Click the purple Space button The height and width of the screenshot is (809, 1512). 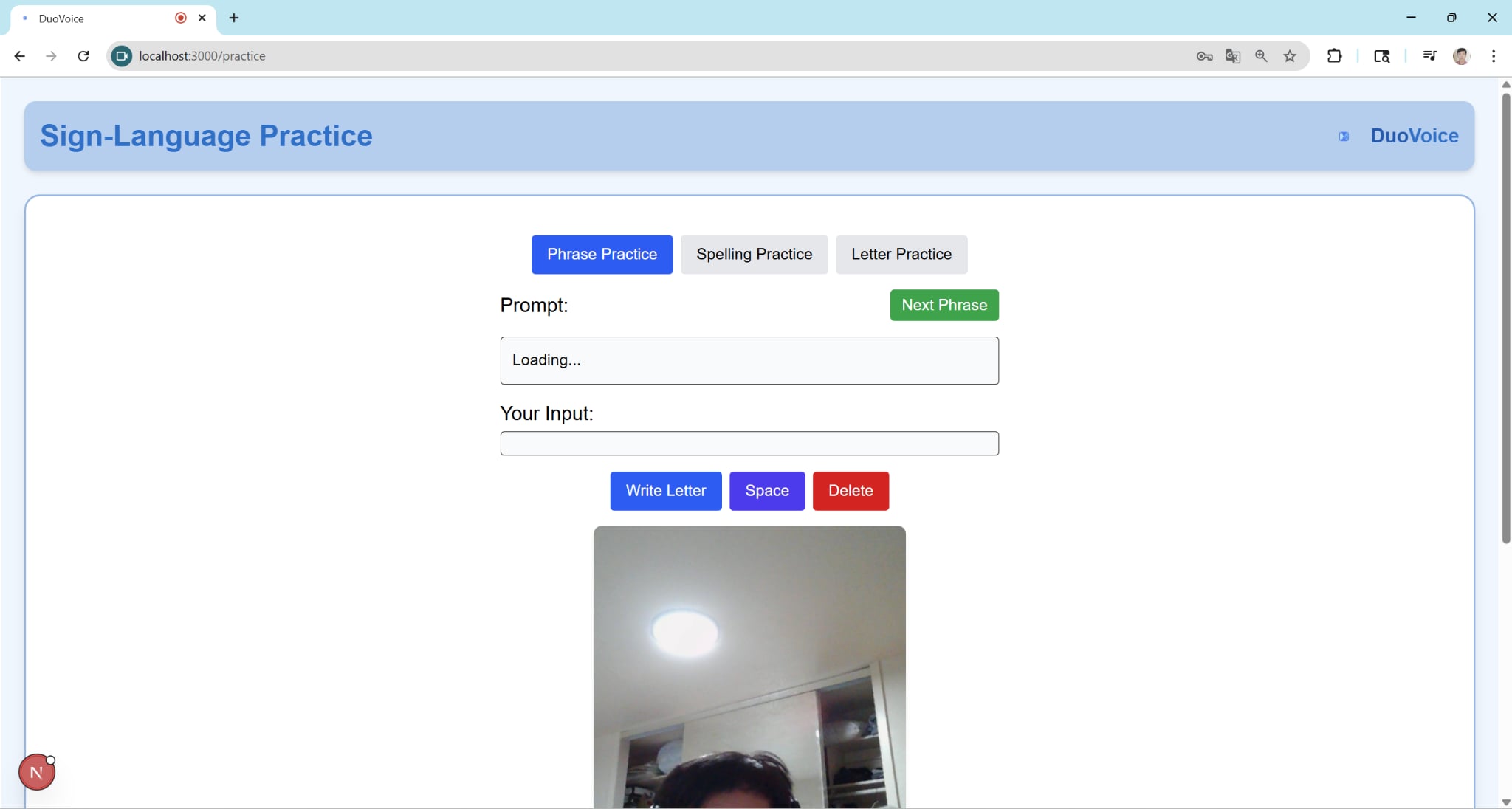click(766, 491)
